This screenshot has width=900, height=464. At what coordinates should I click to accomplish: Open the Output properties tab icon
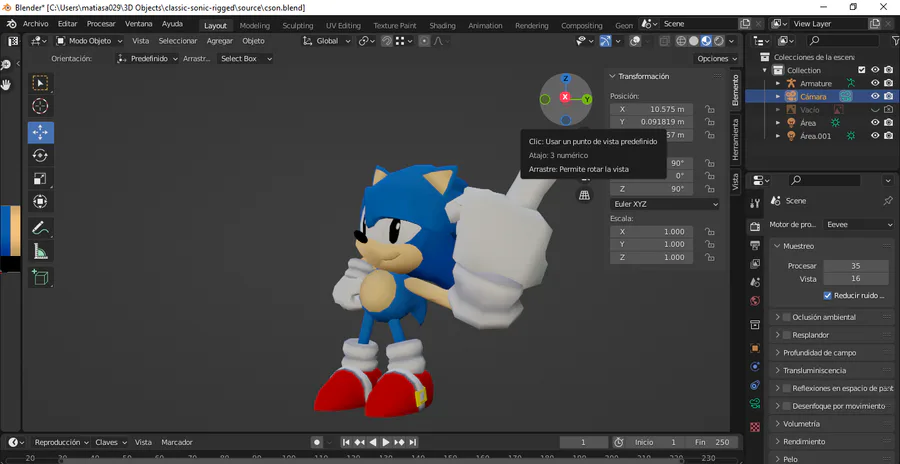coord(755,245)
